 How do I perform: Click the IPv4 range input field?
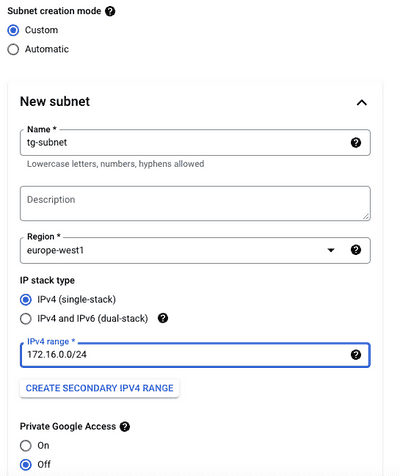[x=195, y=355]
